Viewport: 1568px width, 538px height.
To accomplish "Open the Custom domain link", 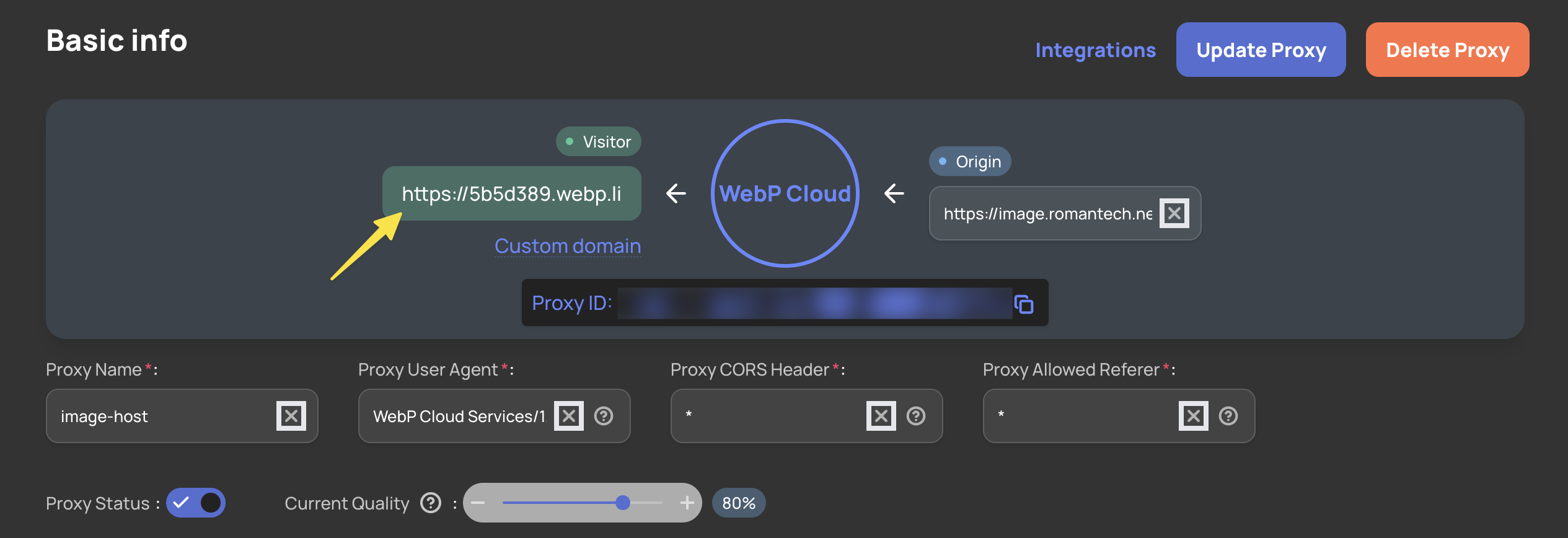I will (568, 246).
